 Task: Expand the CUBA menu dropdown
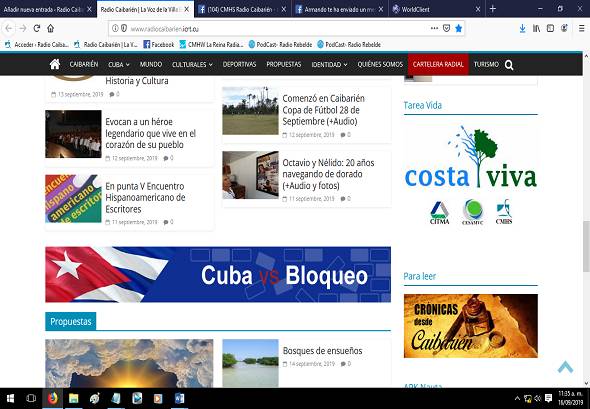click(x=119, y=64)
